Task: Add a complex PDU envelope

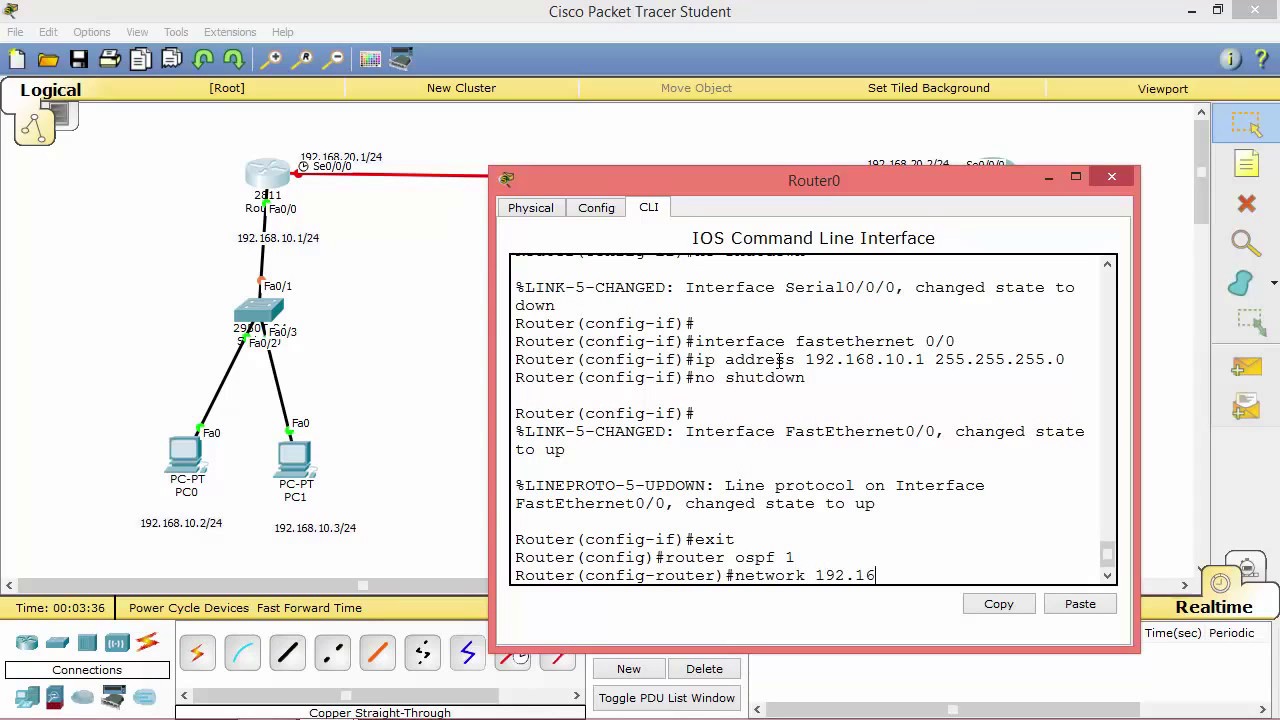Action: pos(1246,408)
